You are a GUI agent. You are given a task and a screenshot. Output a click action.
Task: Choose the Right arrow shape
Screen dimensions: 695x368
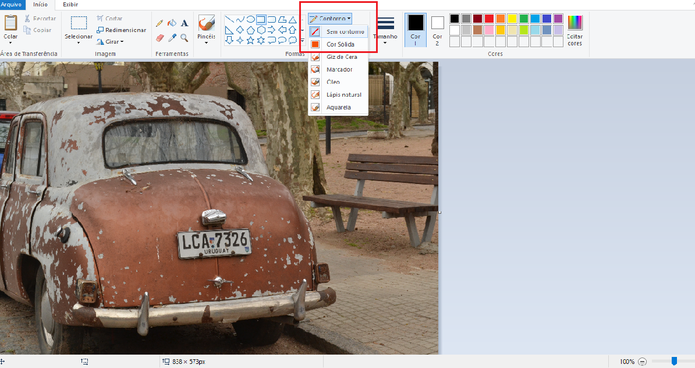[272, 30]
